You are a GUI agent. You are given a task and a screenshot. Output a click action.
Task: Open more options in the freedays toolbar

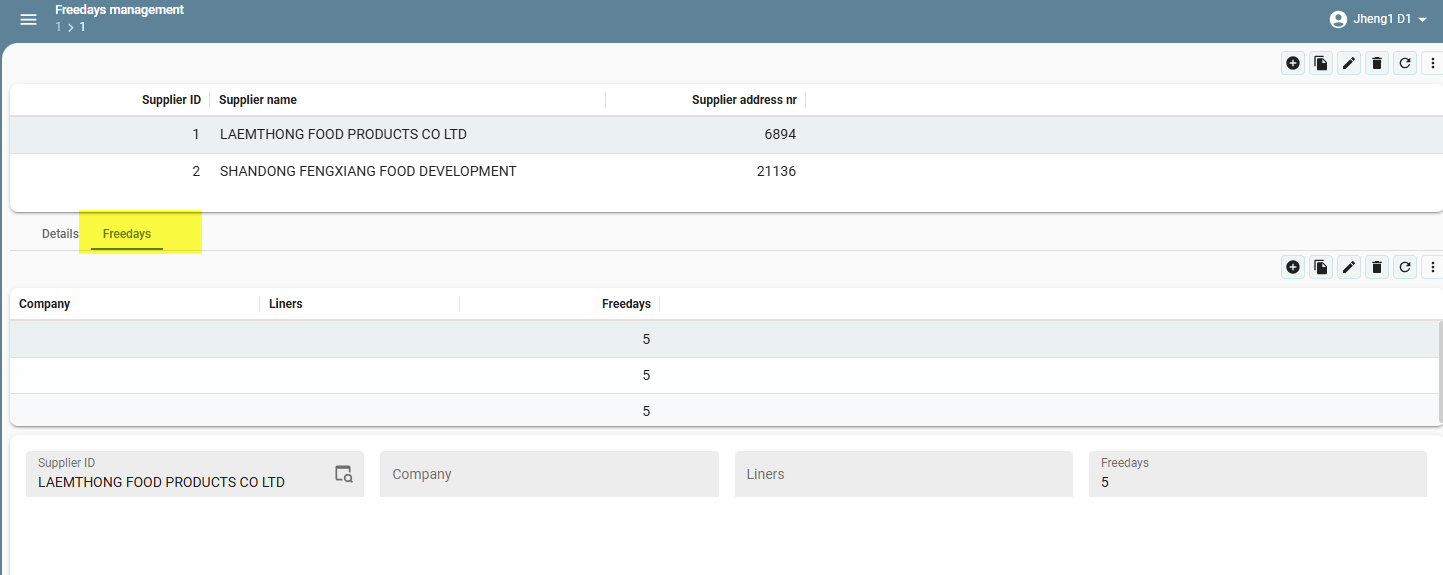click(x=1433, y=267)
